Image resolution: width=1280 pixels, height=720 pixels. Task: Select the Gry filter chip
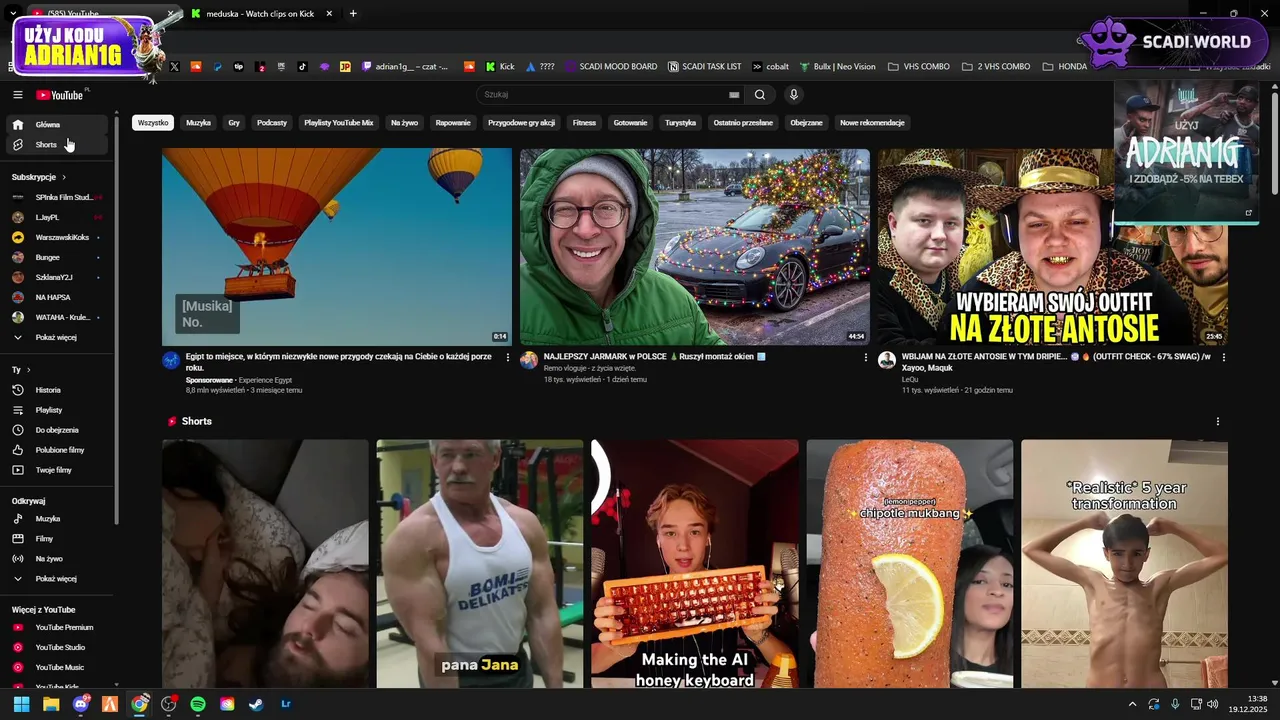pyautogui.click(x=234, y=123)
